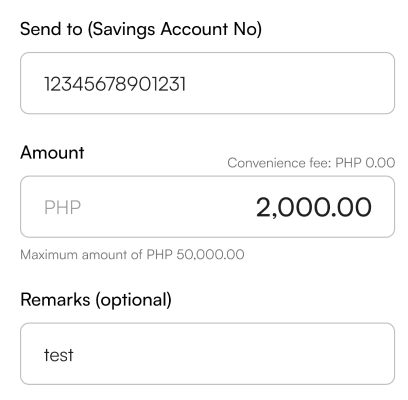Click the PHP 0.00 fee value
Viewport: 408px width, 400px height.
coord(365,163)
